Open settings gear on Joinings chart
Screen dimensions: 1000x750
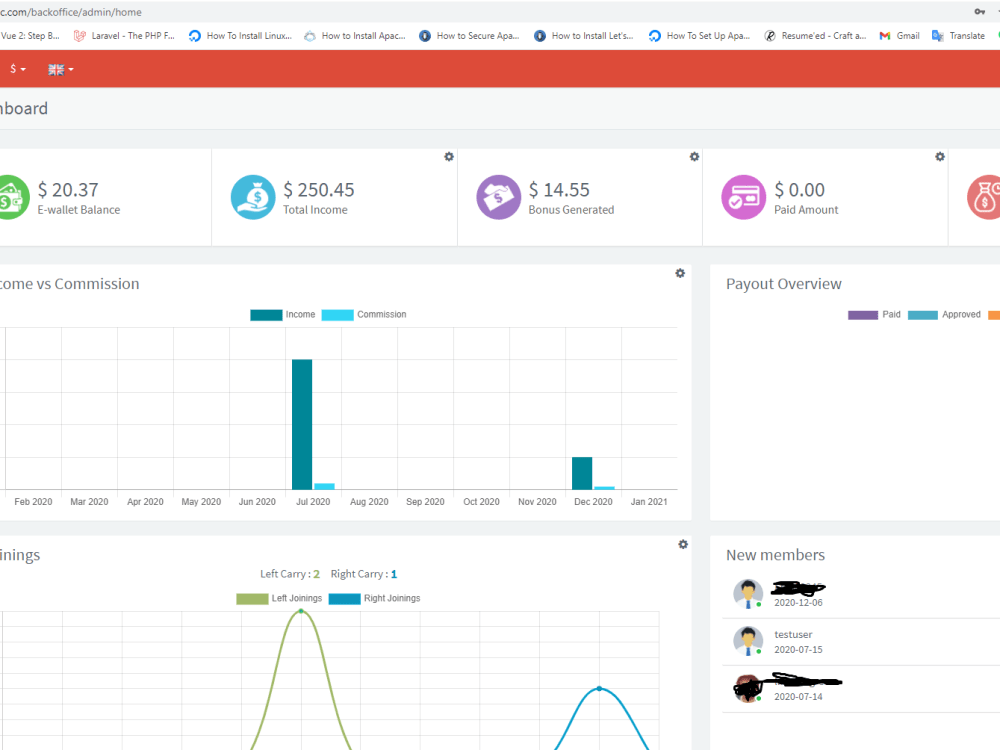(x=683, y=545)
